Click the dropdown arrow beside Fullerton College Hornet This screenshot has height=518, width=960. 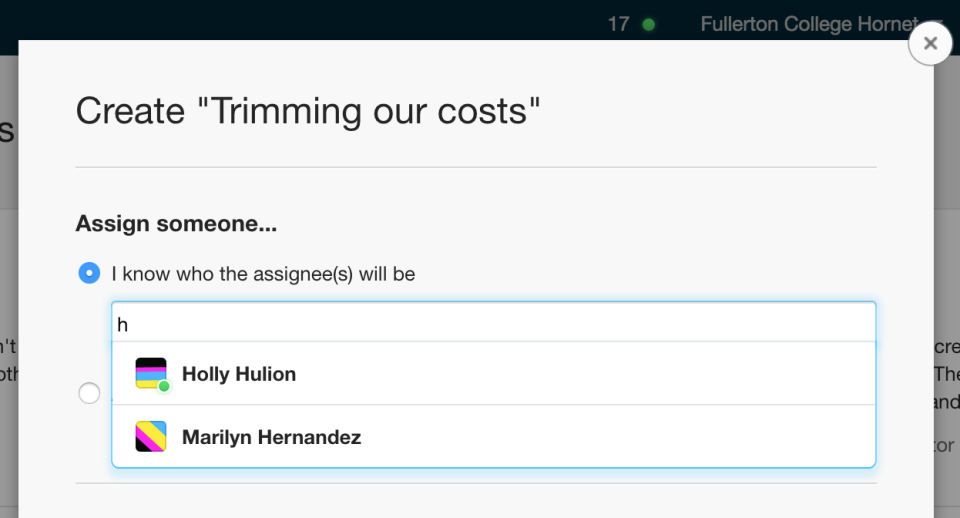(x=937, y=23)
